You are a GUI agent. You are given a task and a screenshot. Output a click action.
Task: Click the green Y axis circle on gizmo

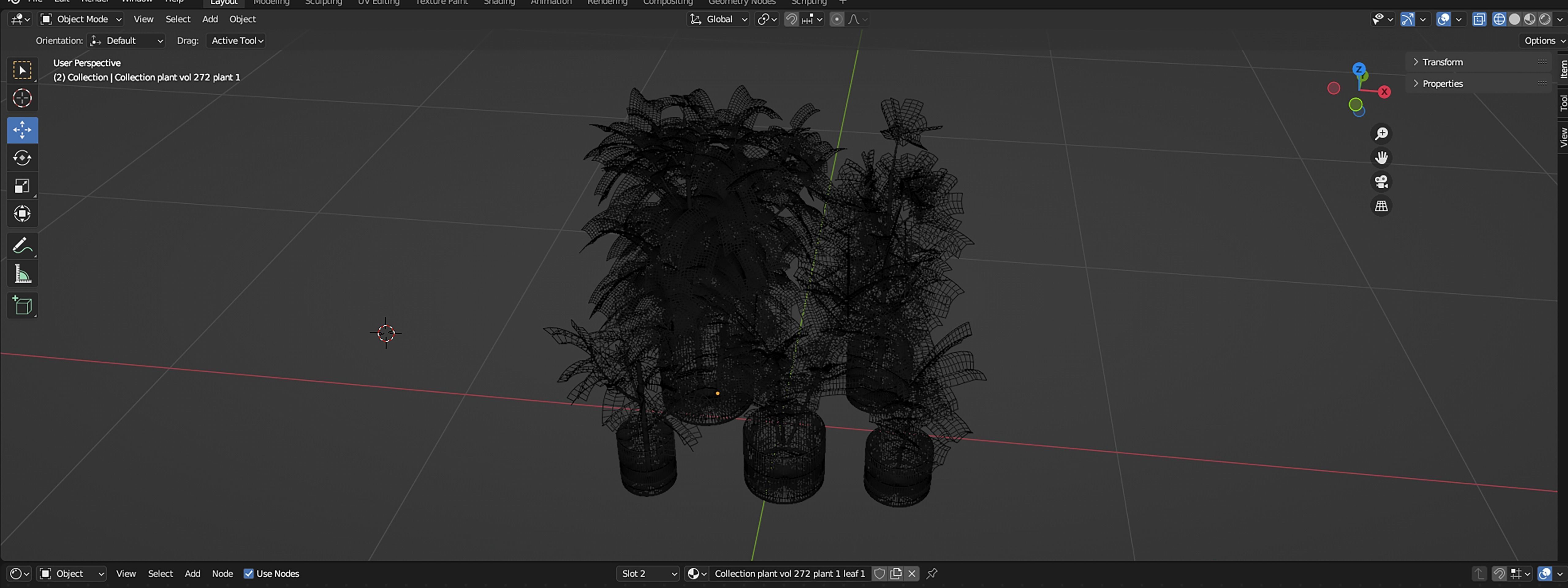point(1356,105)
